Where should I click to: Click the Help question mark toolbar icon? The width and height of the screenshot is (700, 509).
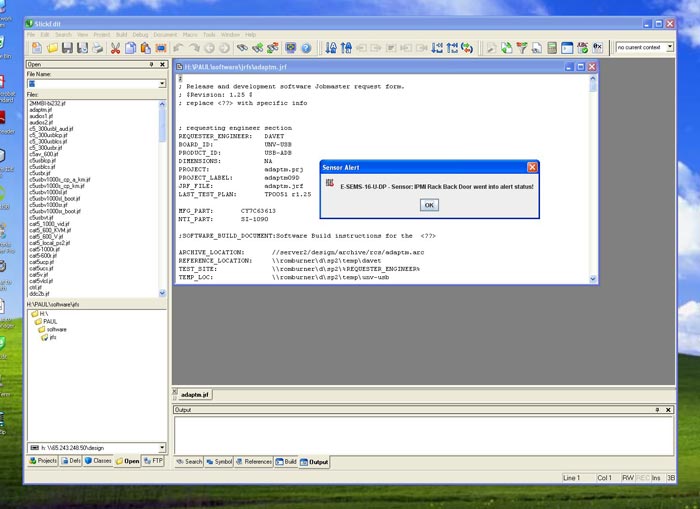click(305, 48)
